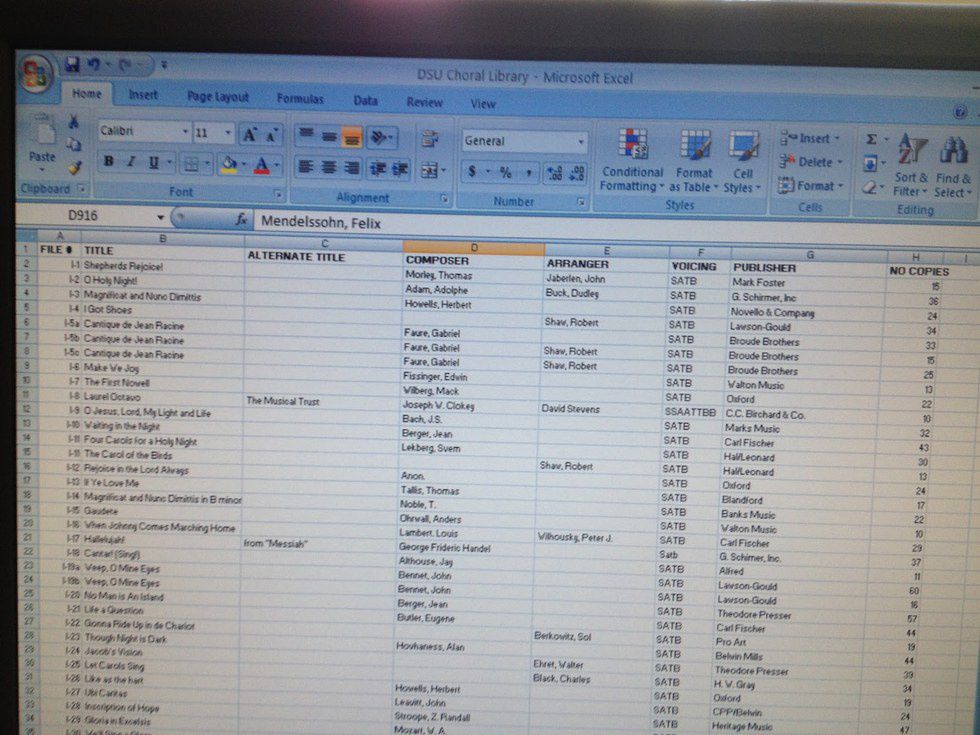Viewport: 980px width, 735px height.
Task: Select the Increase Font Size icon
Action: click(248, 136)
